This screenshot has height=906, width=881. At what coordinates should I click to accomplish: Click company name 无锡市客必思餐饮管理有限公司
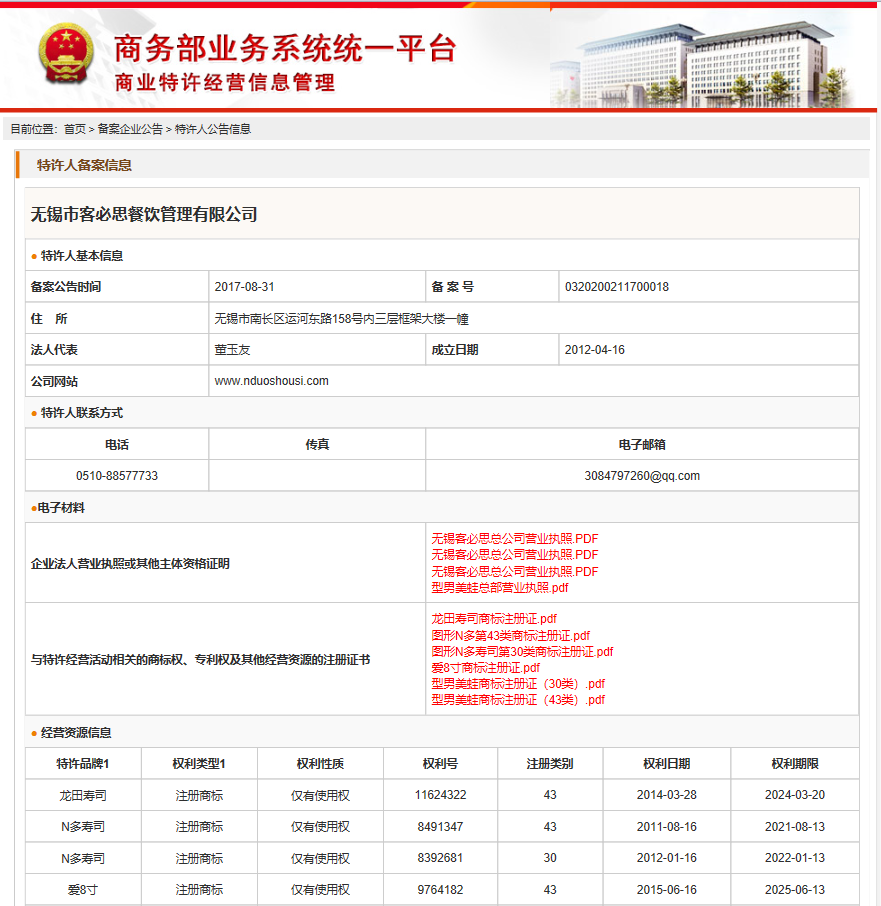pyautogui.click(x=144, y=214)
